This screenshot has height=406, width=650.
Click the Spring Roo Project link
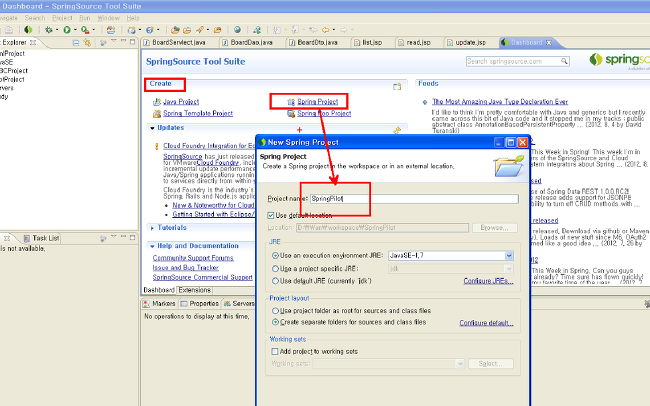[324, 113]
